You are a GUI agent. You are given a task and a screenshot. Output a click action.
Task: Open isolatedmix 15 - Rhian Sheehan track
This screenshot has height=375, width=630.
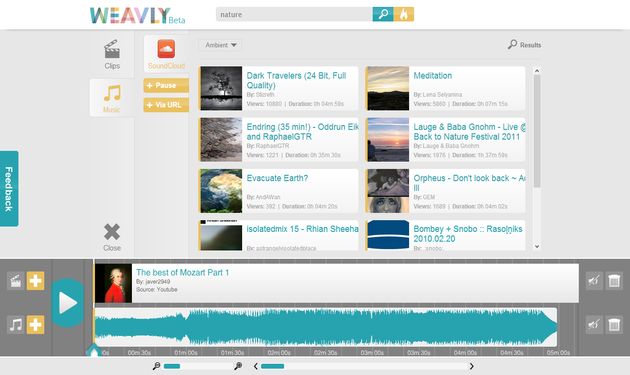[302, 229]
